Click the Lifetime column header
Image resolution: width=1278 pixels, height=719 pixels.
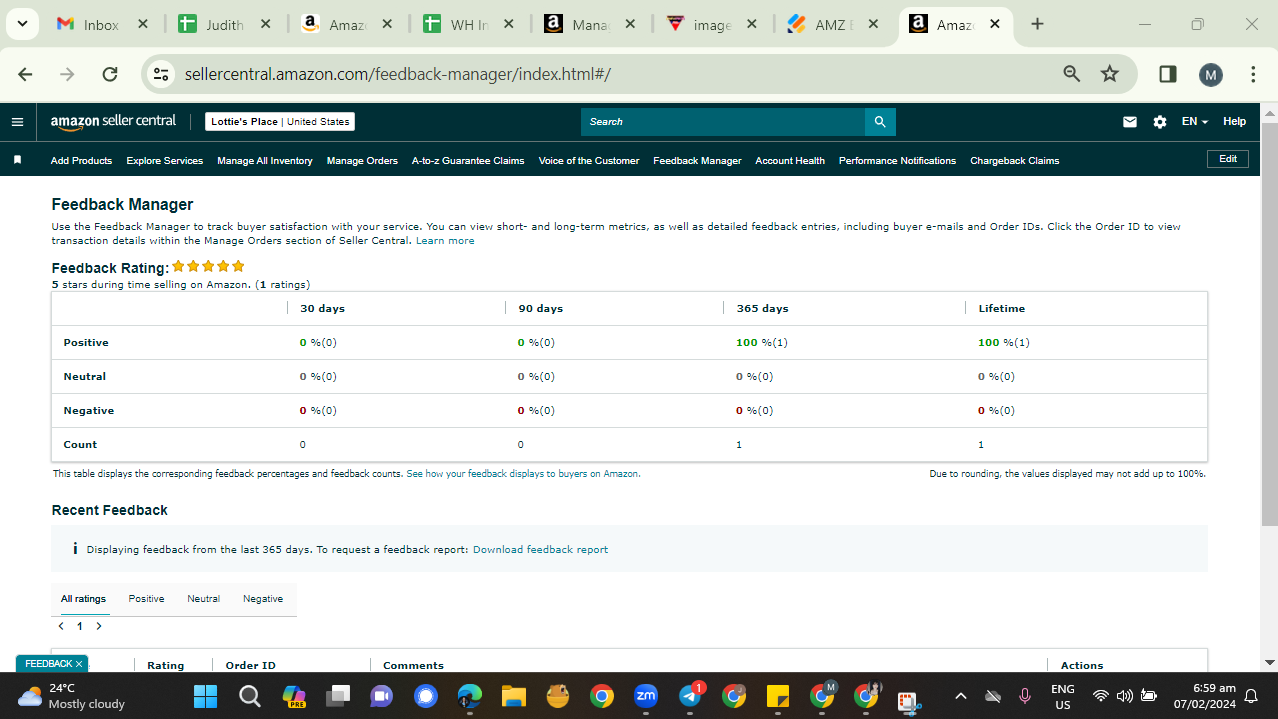click(1001, 309)
